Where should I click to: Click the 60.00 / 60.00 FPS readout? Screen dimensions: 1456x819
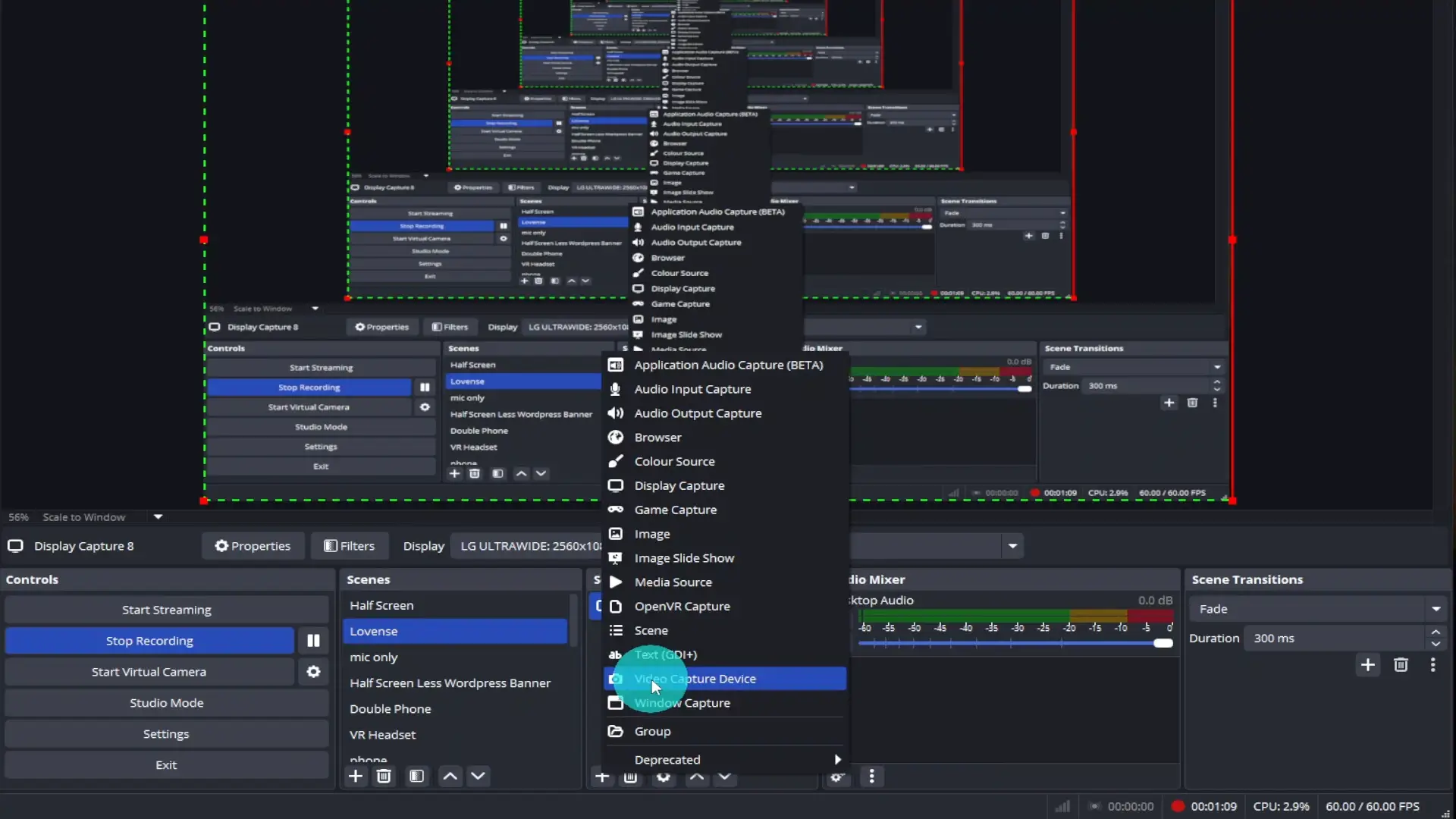[x=1373, y=806]
